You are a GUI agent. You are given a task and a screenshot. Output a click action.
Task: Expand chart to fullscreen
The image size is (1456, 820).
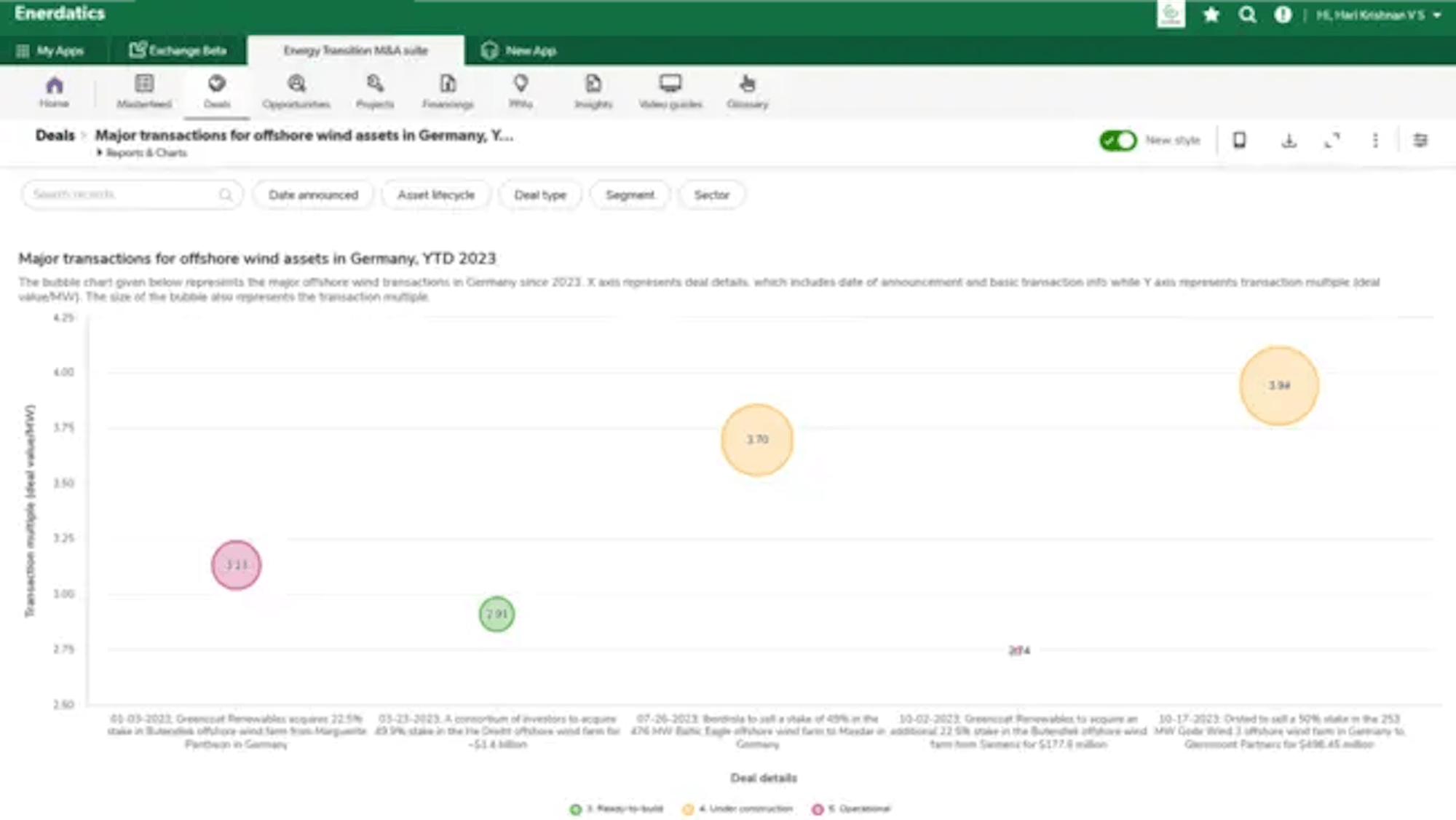click(x=1332, y=140)
